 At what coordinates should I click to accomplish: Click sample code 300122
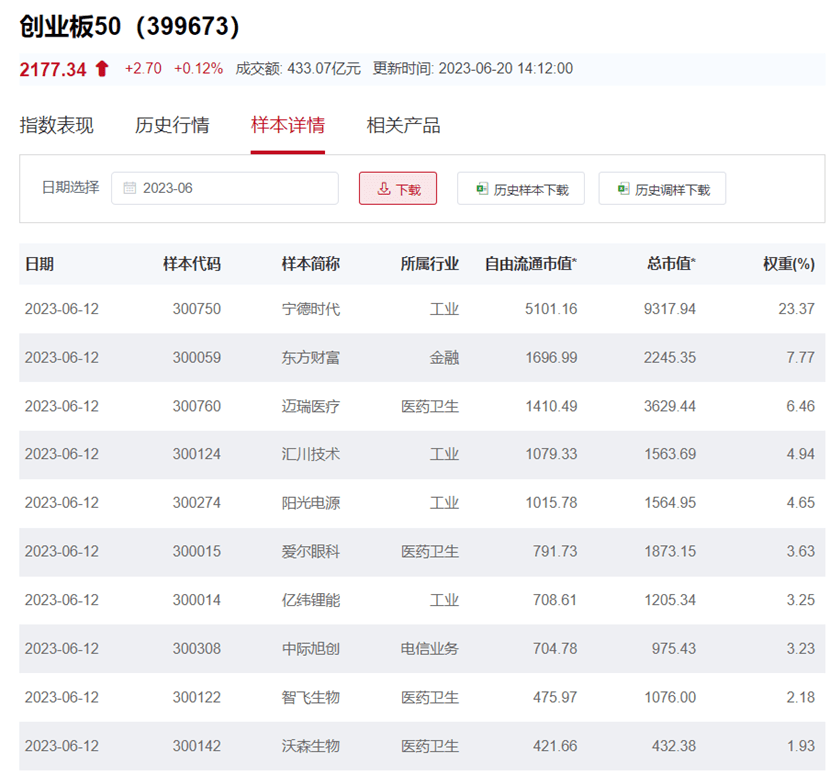196,698
